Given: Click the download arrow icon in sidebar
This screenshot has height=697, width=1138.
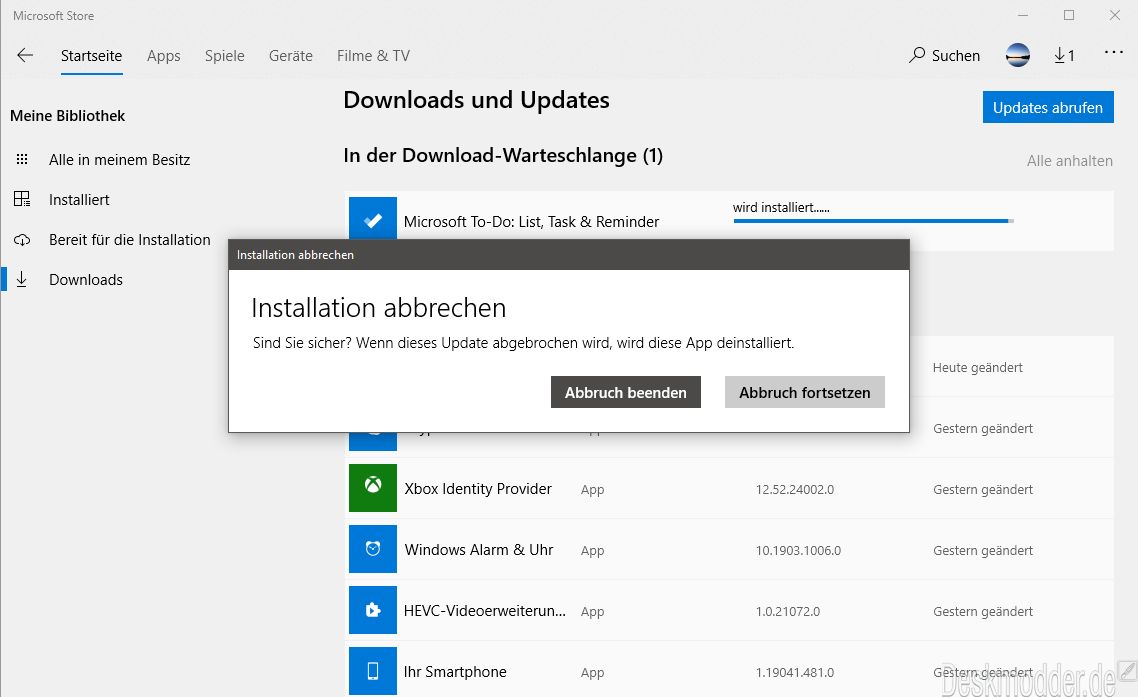Looking at the screenshot, I should 22,280.
